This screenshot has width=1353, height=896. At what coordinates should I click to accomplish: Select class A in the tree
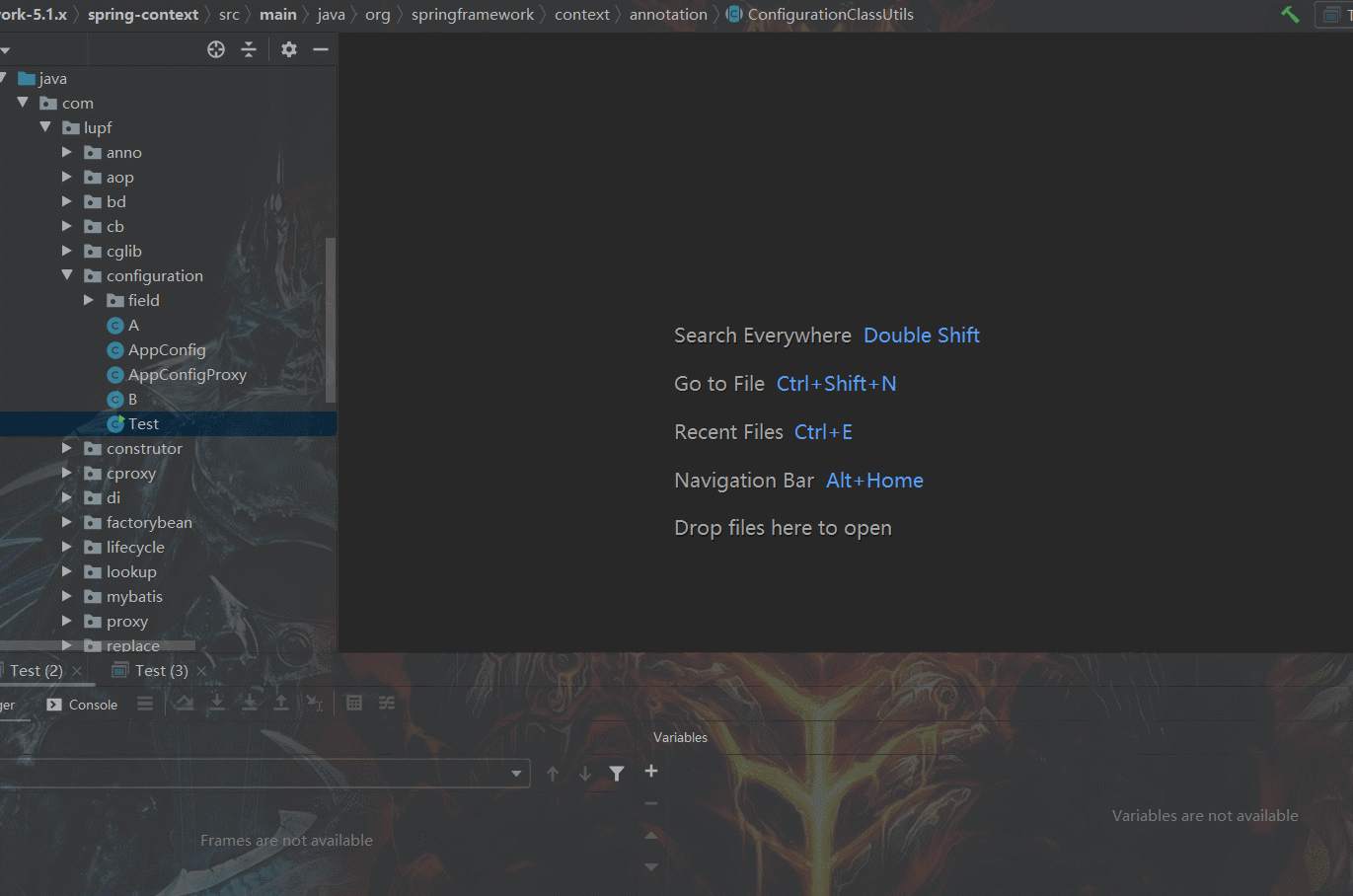(x=133, y=326)
